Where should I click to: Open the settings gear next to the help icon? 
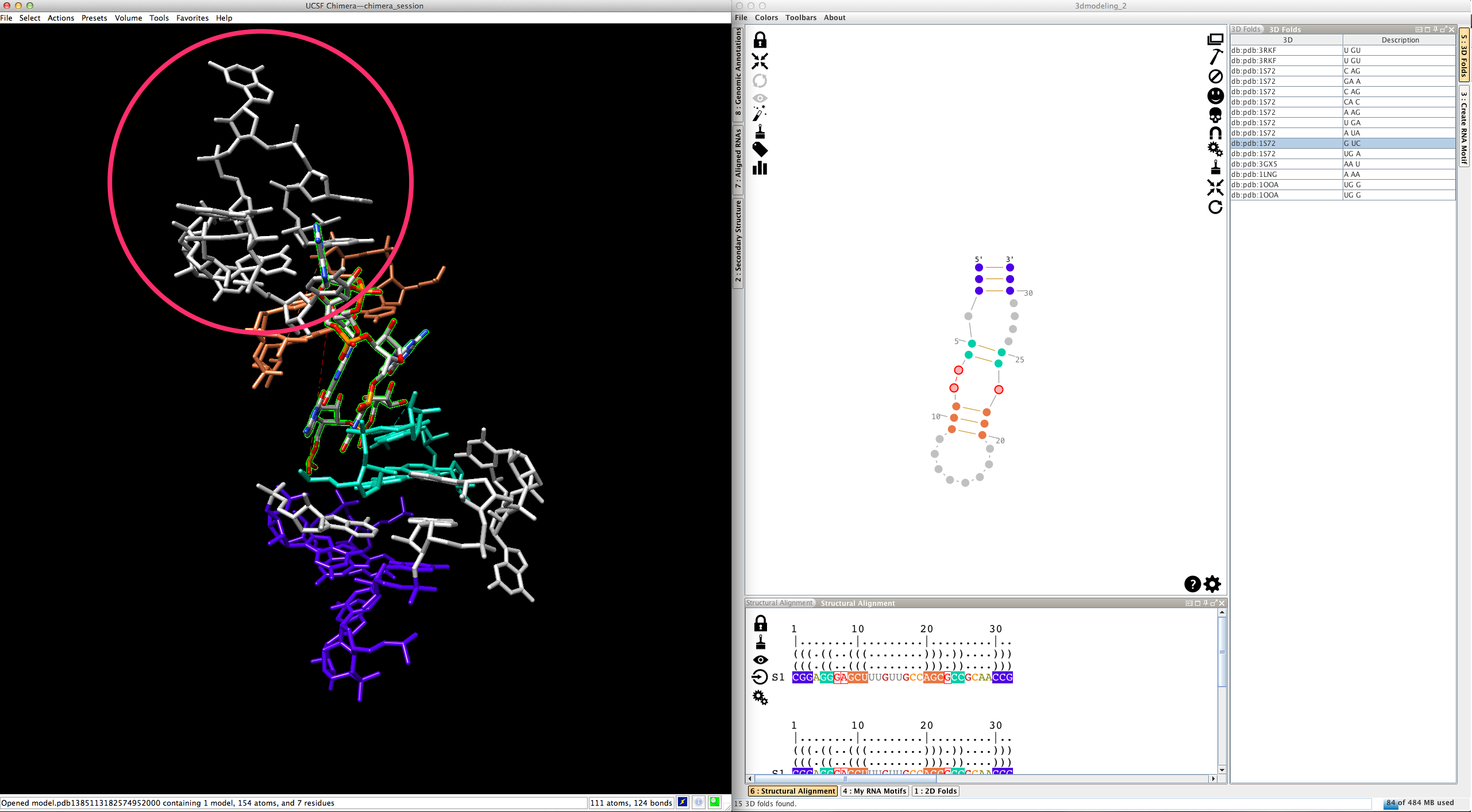(x=1212, y=584)
